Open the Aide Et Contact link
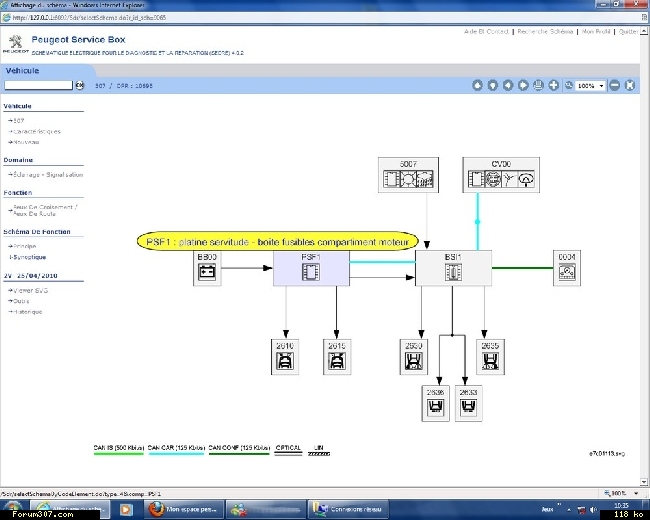 486,32
